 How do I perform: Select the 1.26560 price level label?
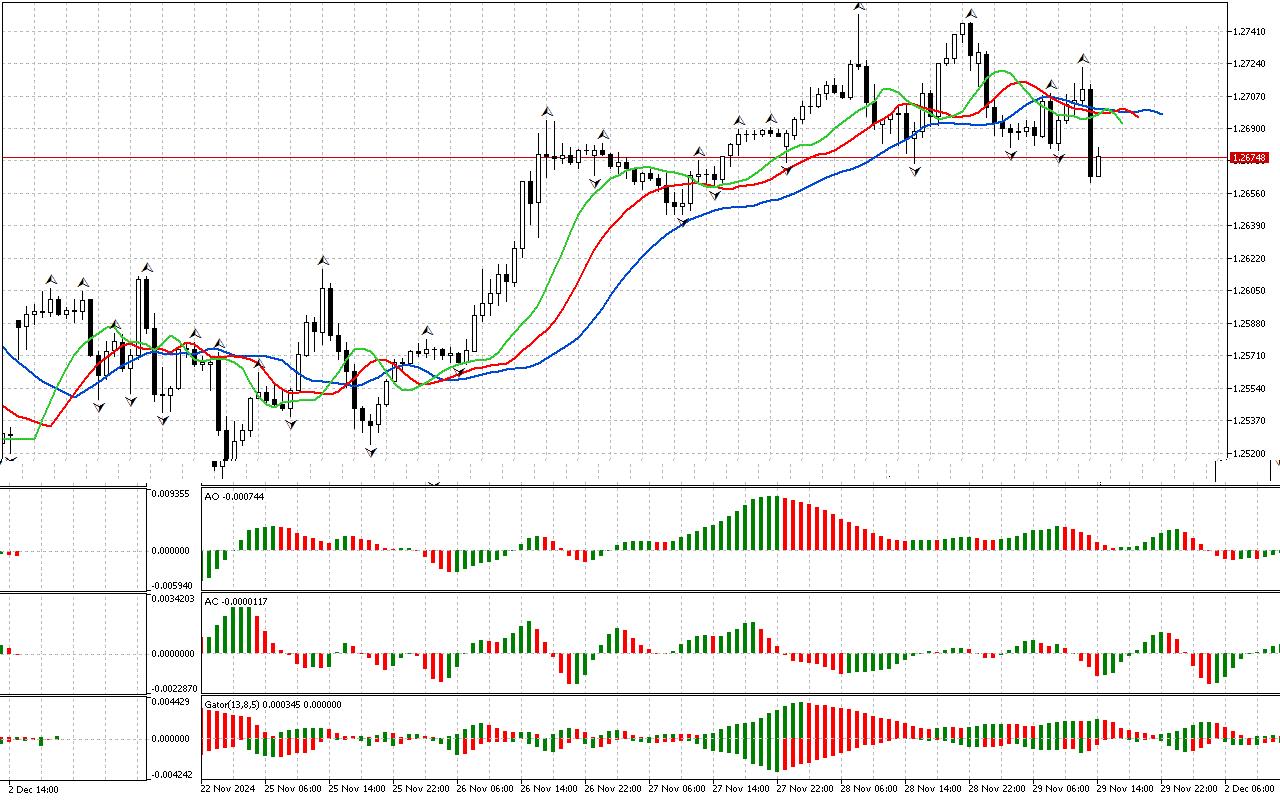[x=1251, y=194]
